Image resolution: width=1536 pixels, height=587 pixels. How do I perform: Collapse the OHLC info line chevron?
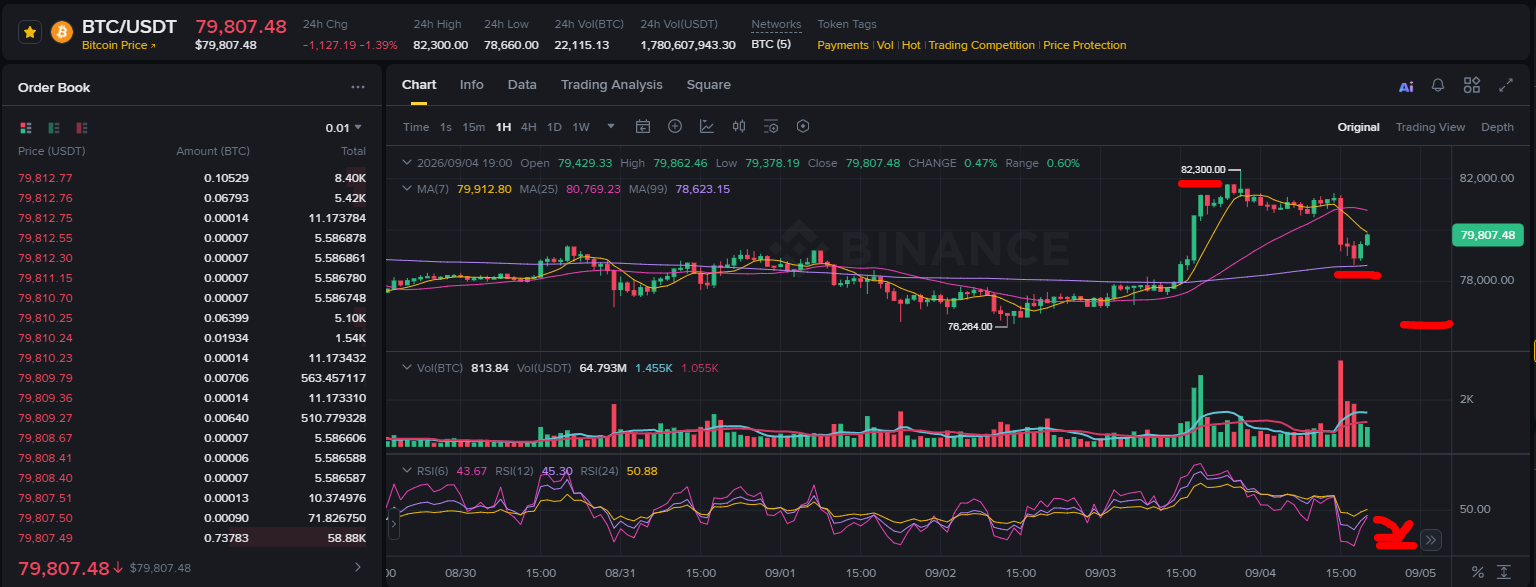[406, 162]
